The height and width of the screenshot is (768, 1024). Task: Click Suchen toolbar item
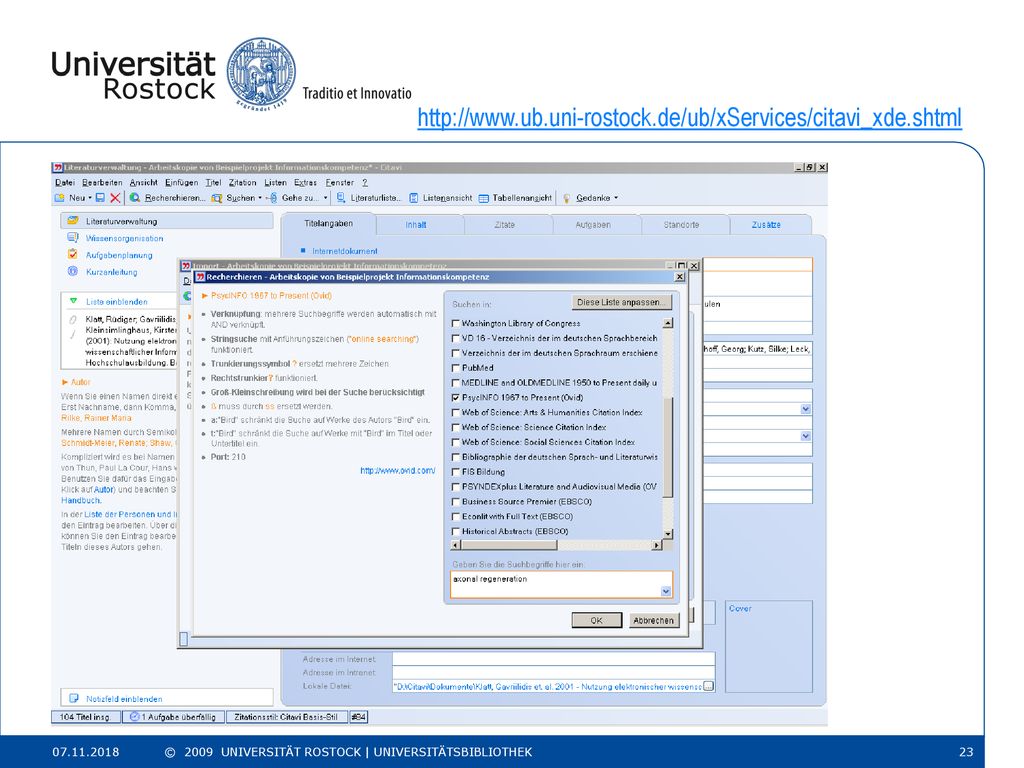tap(234, 198)
